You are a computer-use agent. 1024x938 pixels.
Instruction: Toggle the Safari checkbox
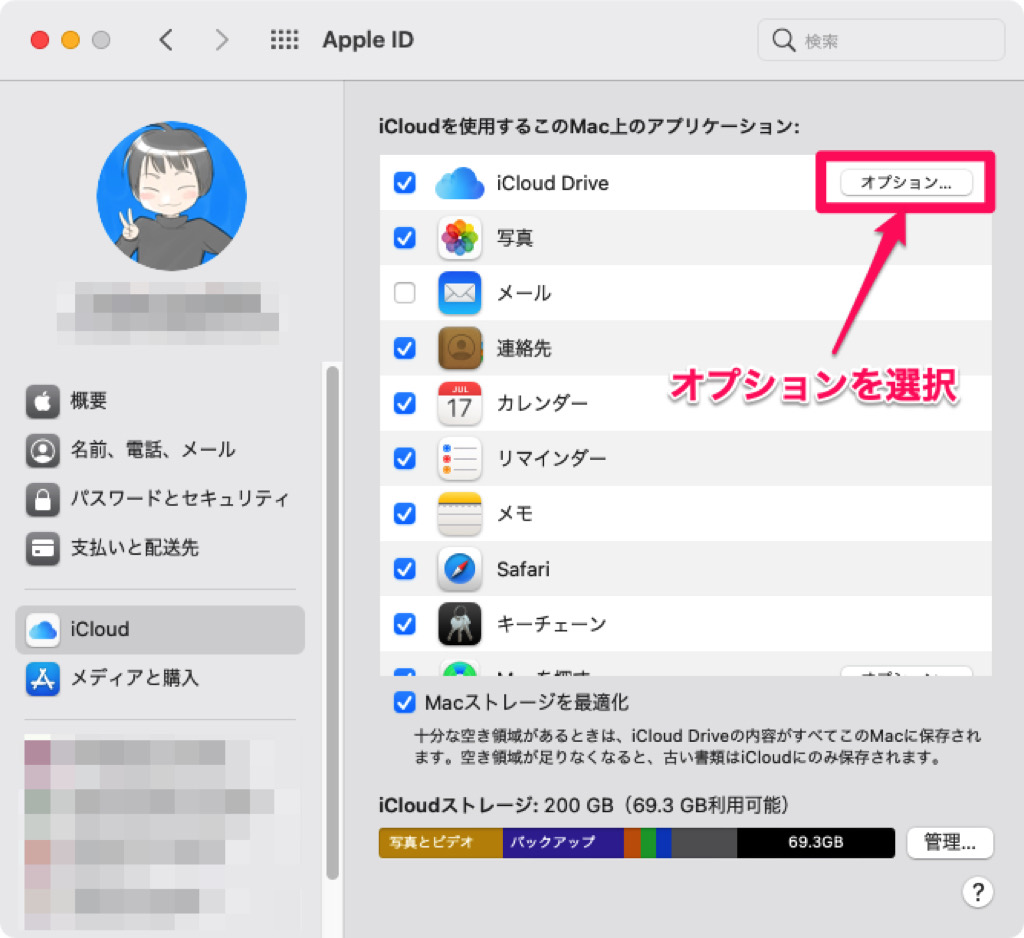coord(405,569)
